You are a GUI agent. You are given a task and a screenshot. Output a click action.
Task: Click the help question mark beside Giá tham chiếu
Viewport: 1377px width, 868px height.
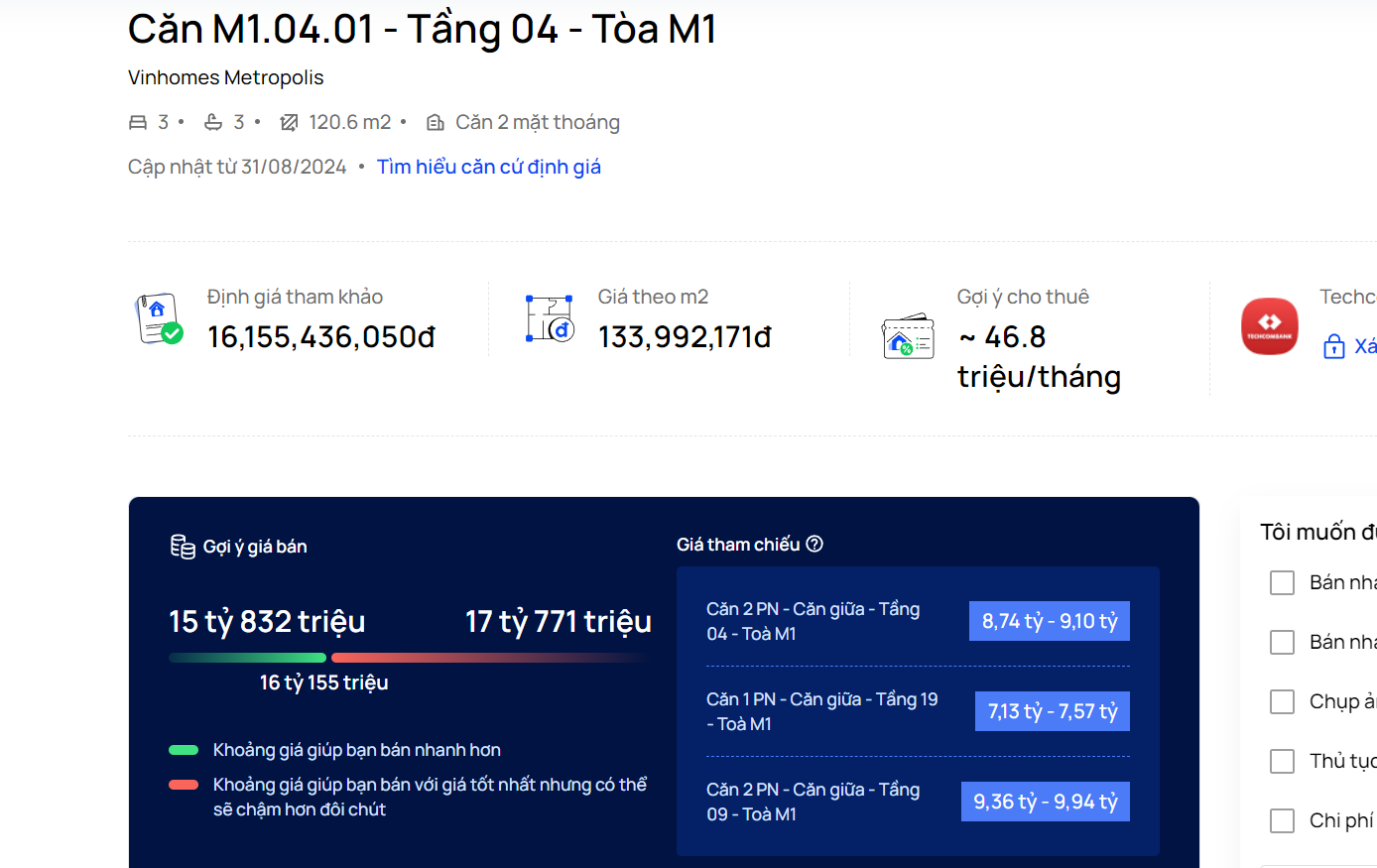pos(814,544)
